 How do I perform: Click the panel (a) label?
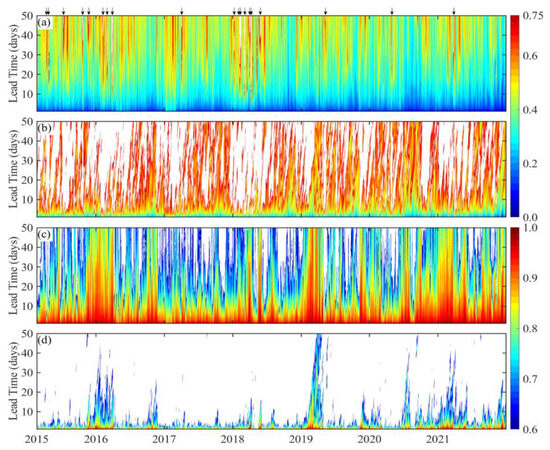coord(45,23)
